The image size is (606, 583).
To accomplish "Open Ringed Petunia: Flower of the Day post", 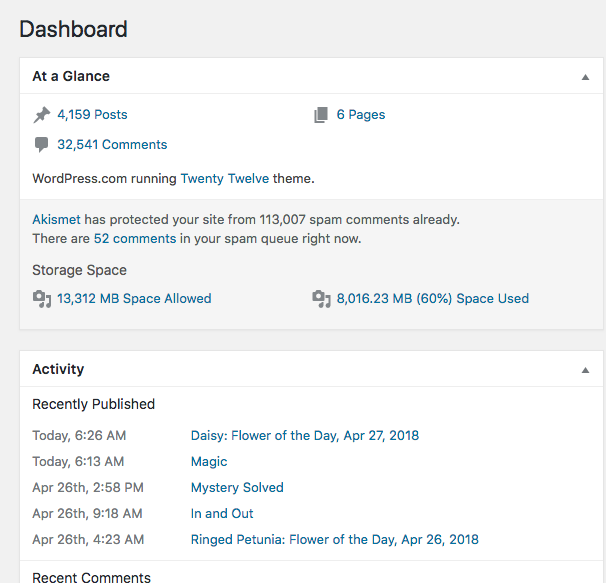I will click(334, 540).
